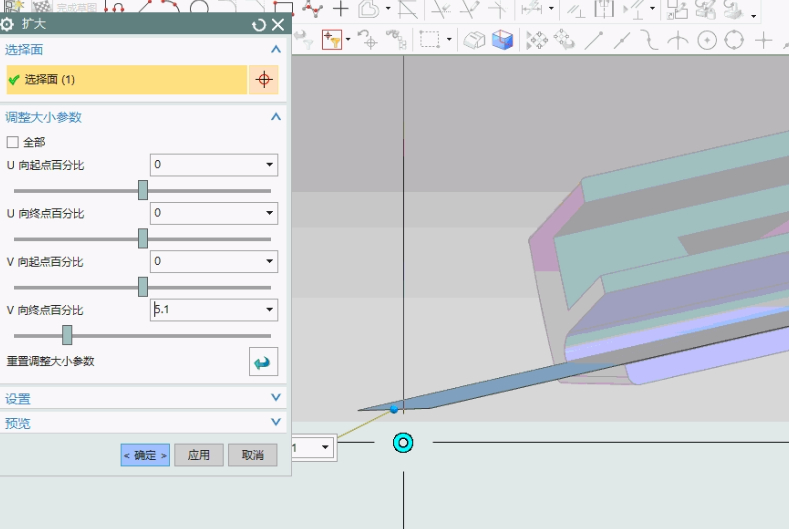Viewport: 789px width, 529px height.
Task: Click the U 向起点百分比 slider handle
Action: [x=143, y=190]
